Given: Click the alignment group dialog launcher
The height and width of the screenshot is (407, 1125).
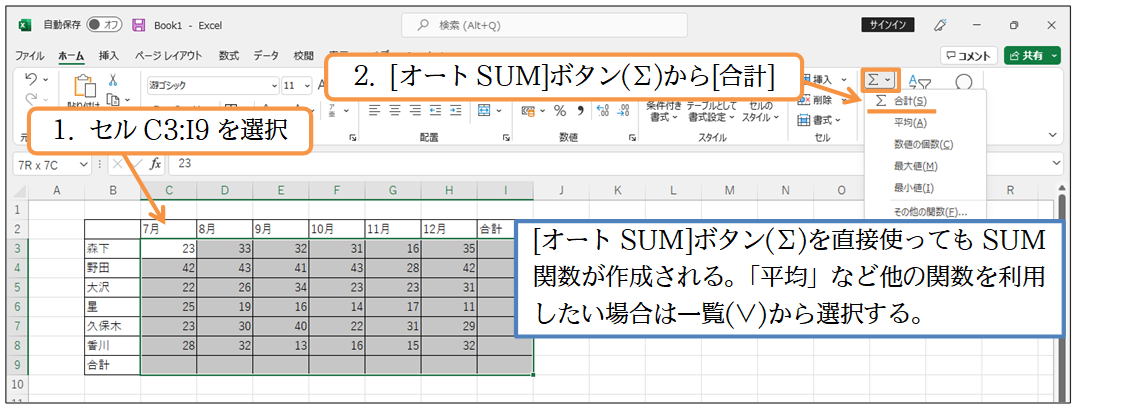Looking at the screenshot, I should point(507,137).
